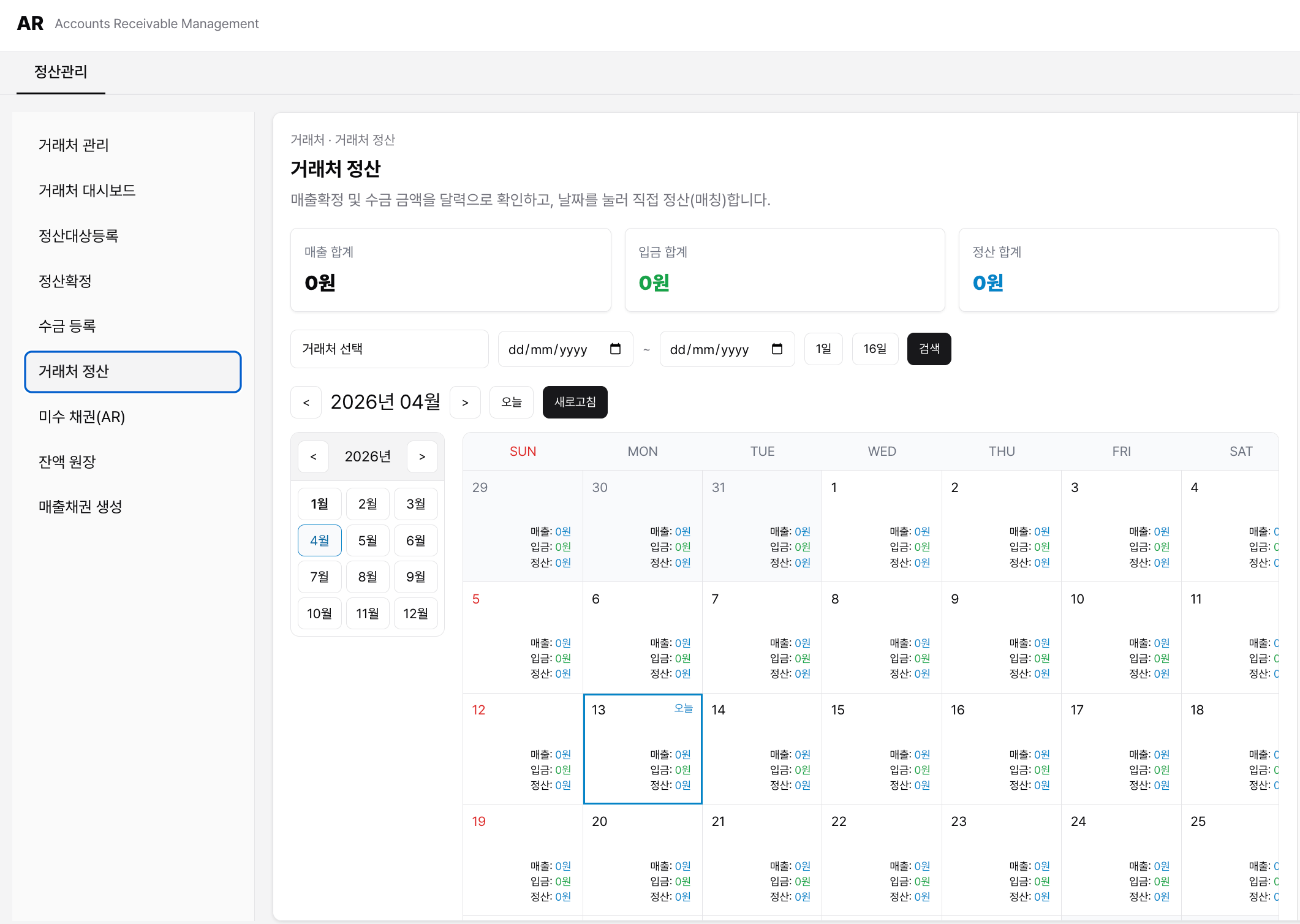1300x924 pixels.
Task: Go to next month with the right arrow
Action: 465,402
